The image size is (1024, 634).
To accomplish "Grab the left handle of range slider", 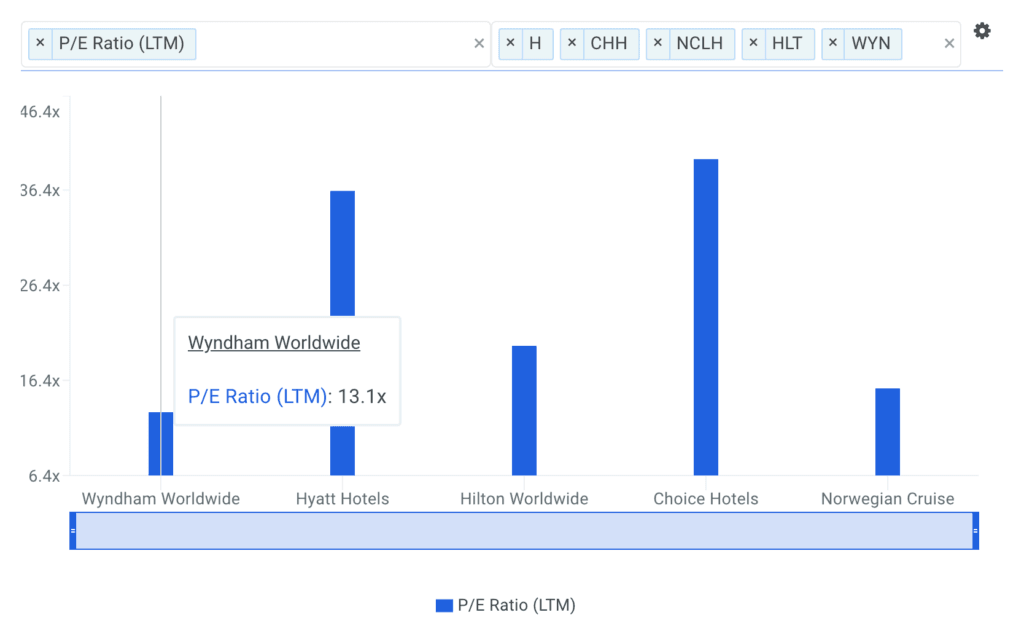I will [72, 531].
